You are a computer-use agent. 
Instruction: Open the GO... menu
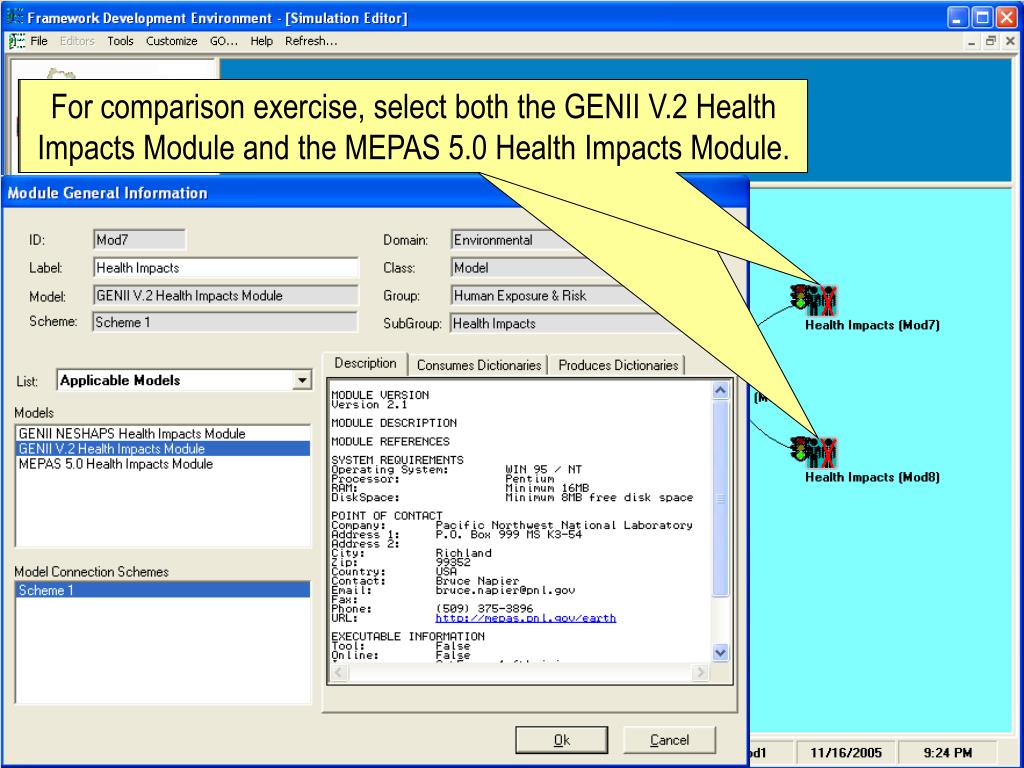(x=224, y=41)
